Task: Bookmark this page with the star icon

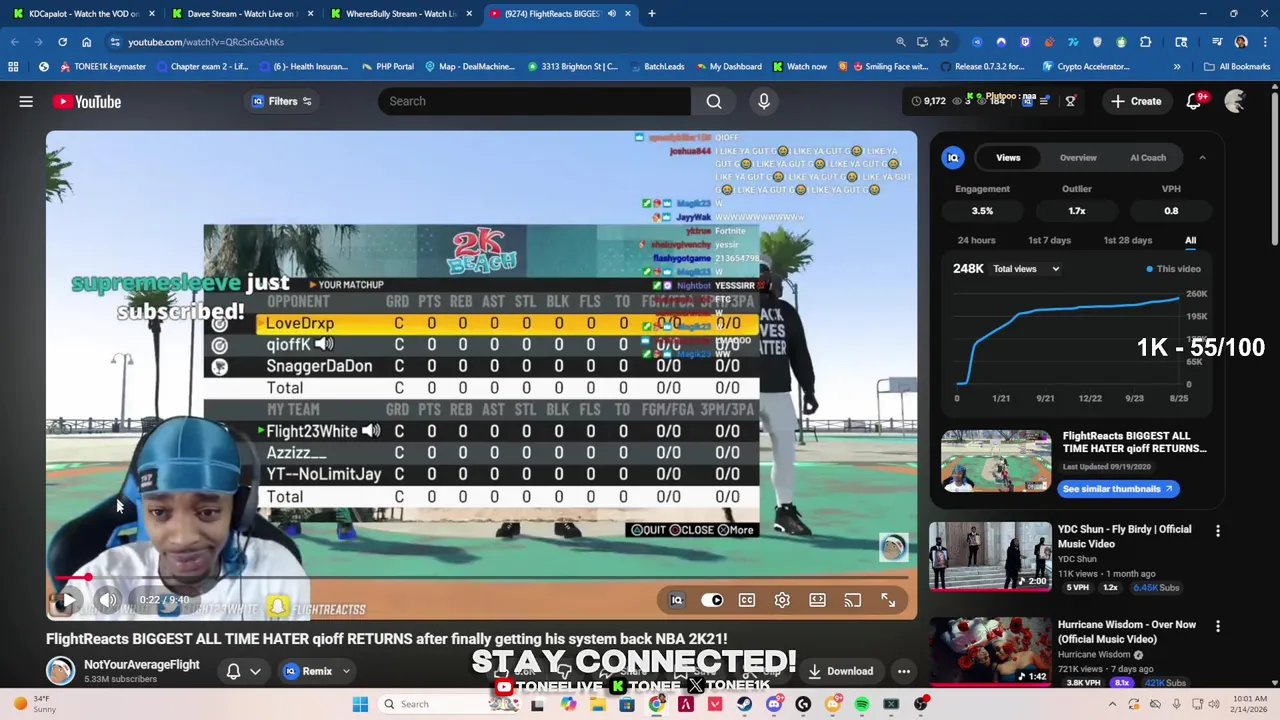Action: tap(944, 42)
